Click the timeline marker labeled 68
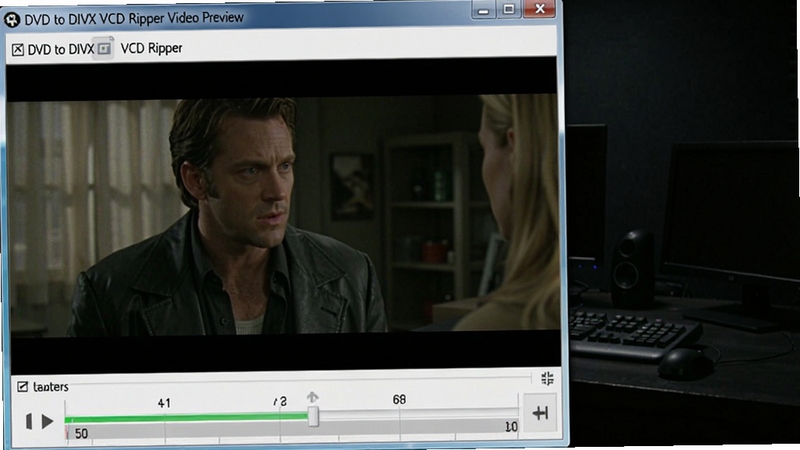Image resolution: width=800 pixels, height=450 pixels. (399, 399)
